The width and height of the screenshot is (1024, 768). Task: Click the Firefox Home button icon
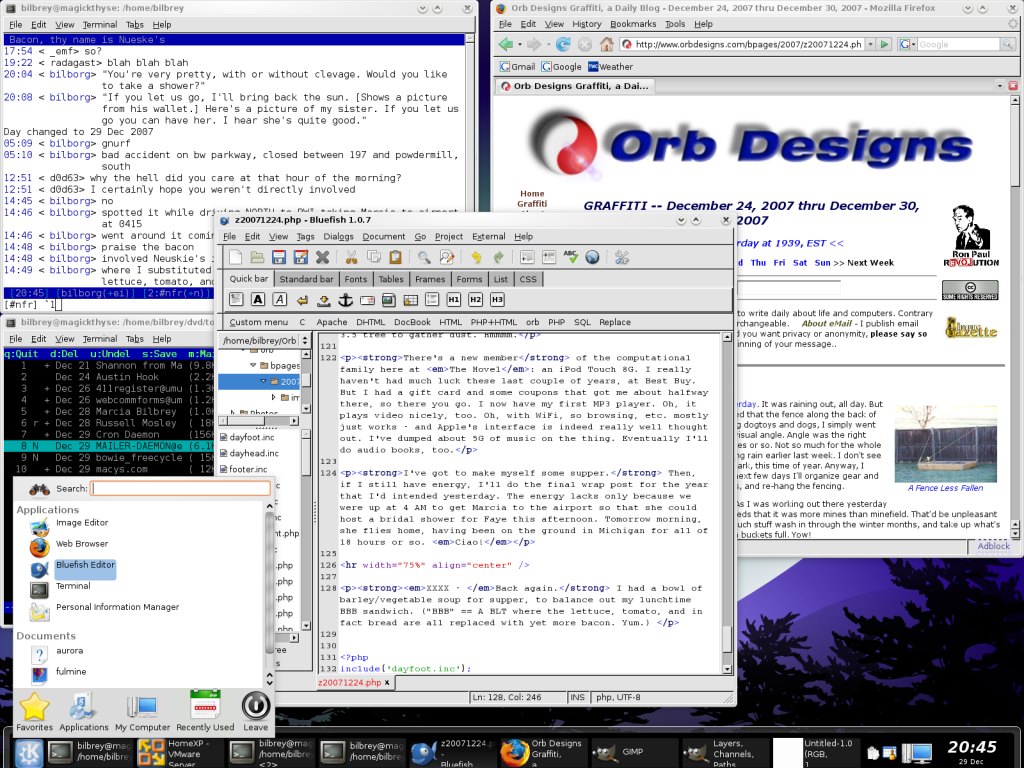click(x=607, y=45)
